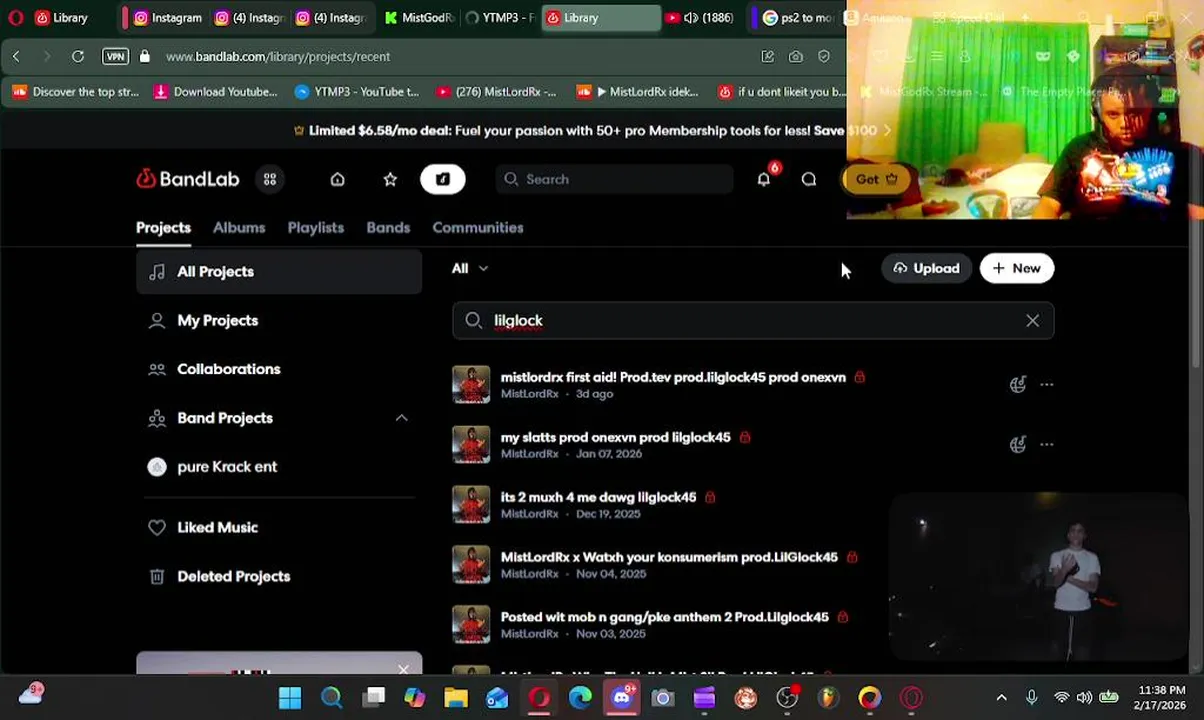The height and width of the screenshot is (720, 1204).
Task: Select the ps2 Google search browser tab
Action: coord(797,18)
